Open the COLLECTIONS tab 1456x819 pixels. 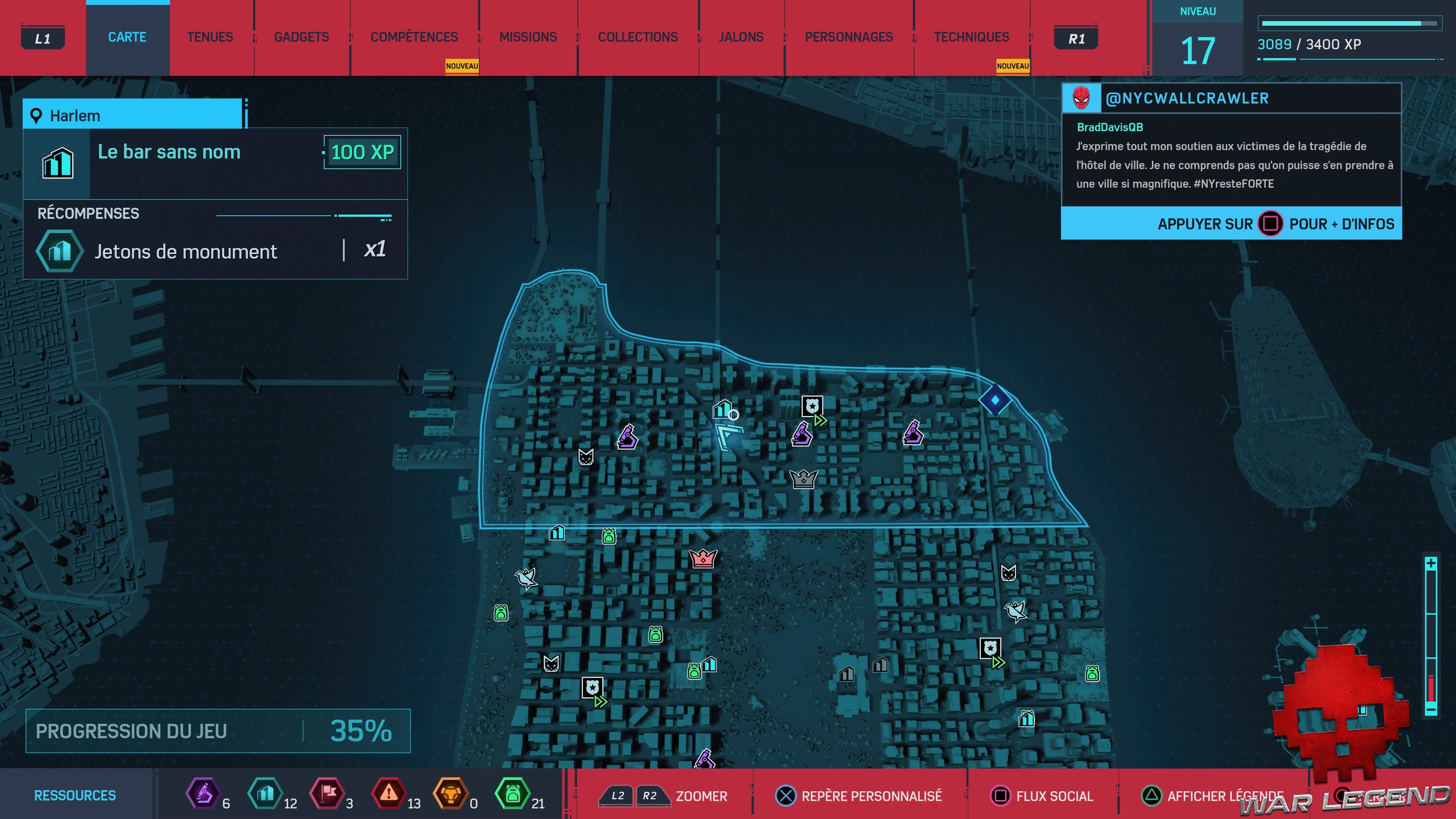(x=637, y=37)
